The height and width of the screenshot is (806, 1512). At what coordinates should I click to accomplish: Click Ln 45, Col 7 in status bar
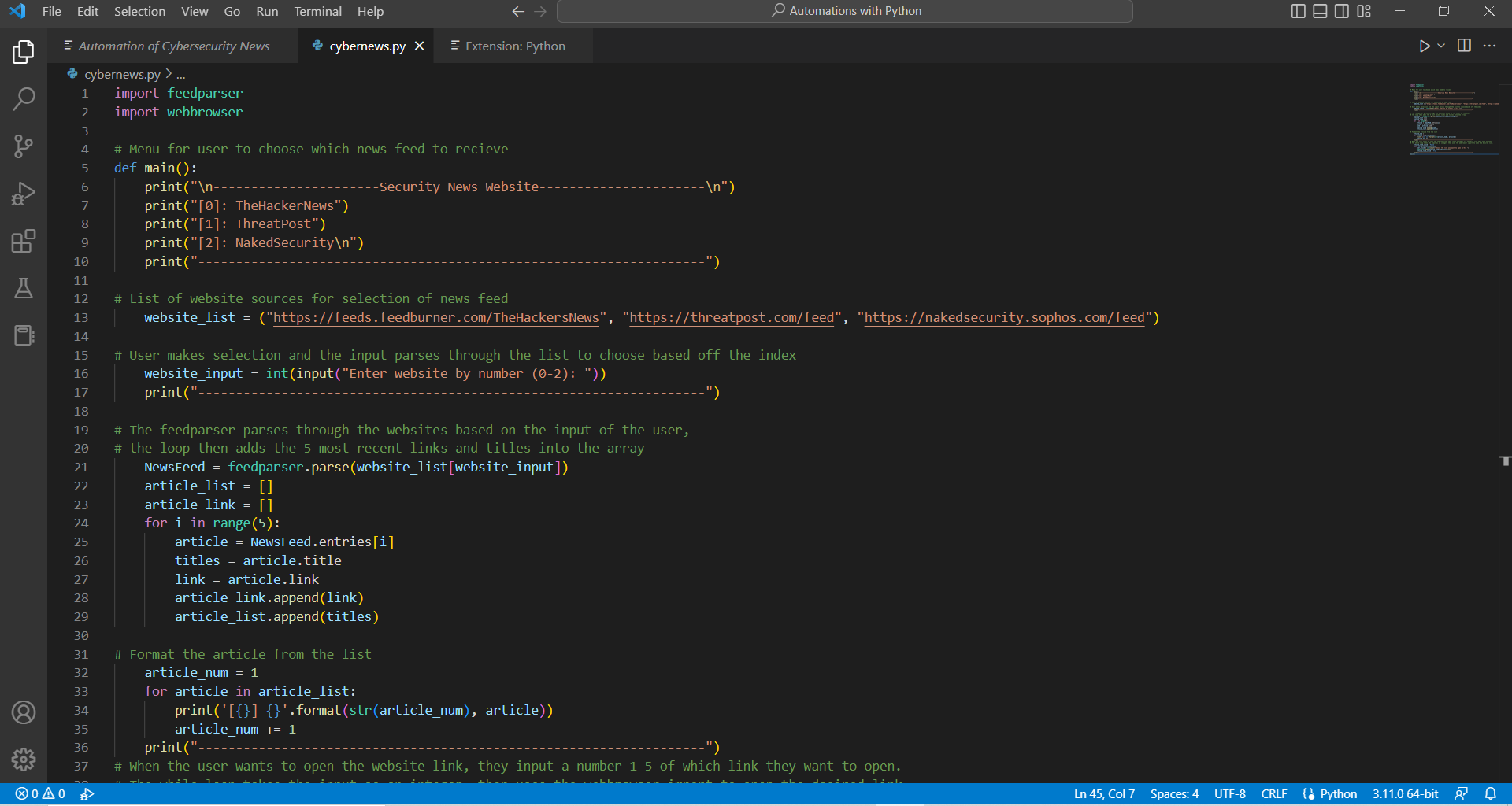(x=1104, y=793)
